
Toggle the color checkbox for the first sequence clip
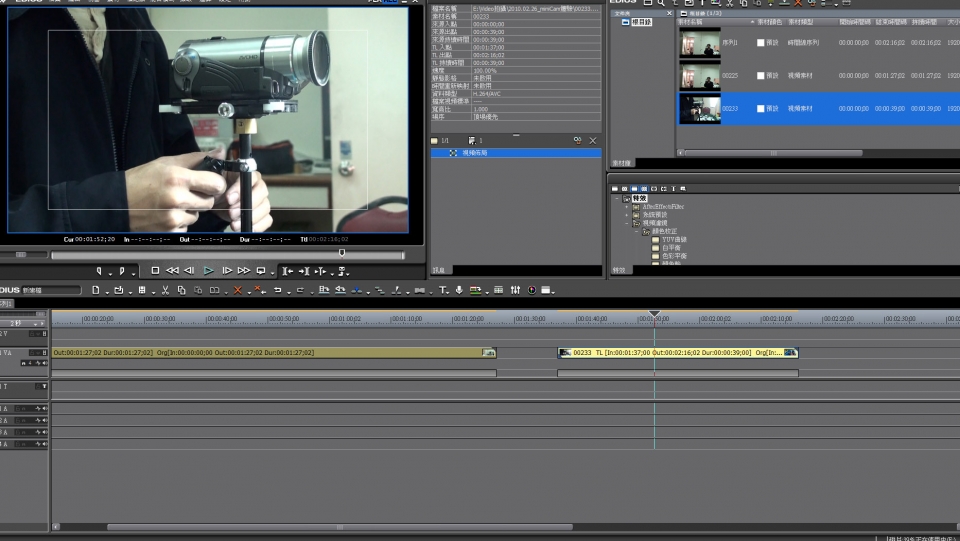point(761,43)
